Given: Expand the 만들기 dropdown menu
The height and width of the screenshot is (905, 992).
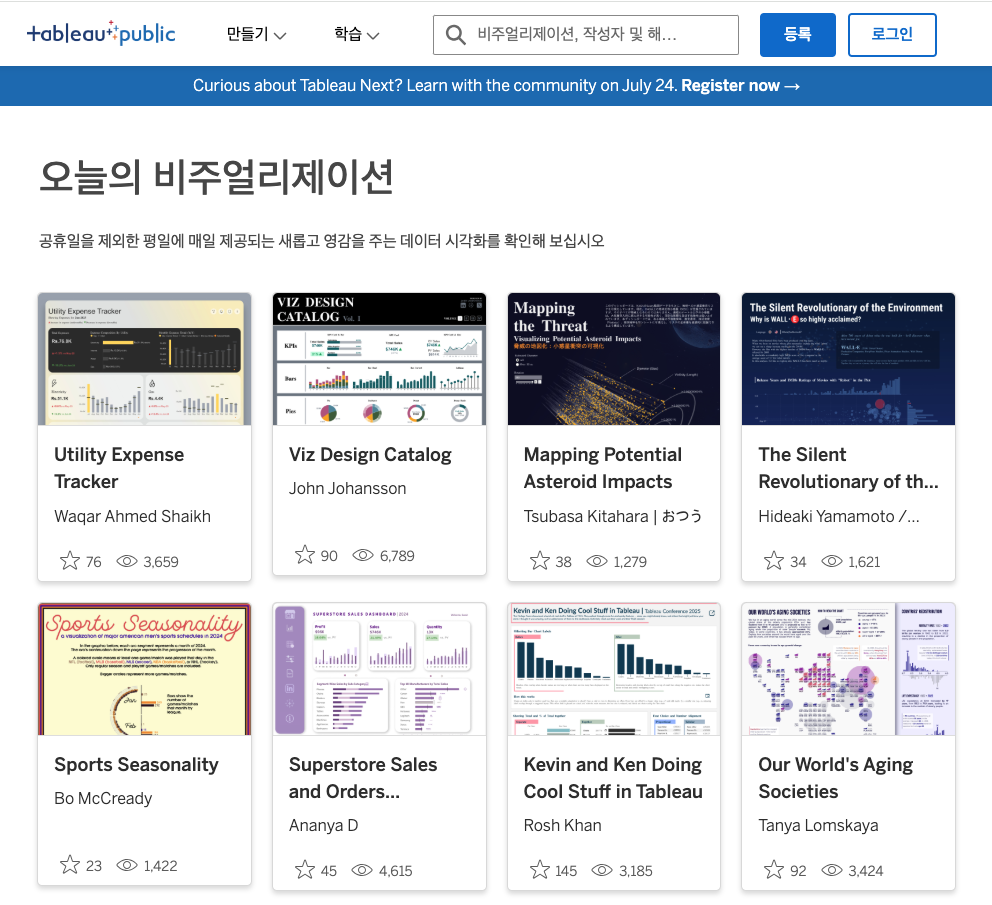Looking at the screenshot, I should point(256,35).
